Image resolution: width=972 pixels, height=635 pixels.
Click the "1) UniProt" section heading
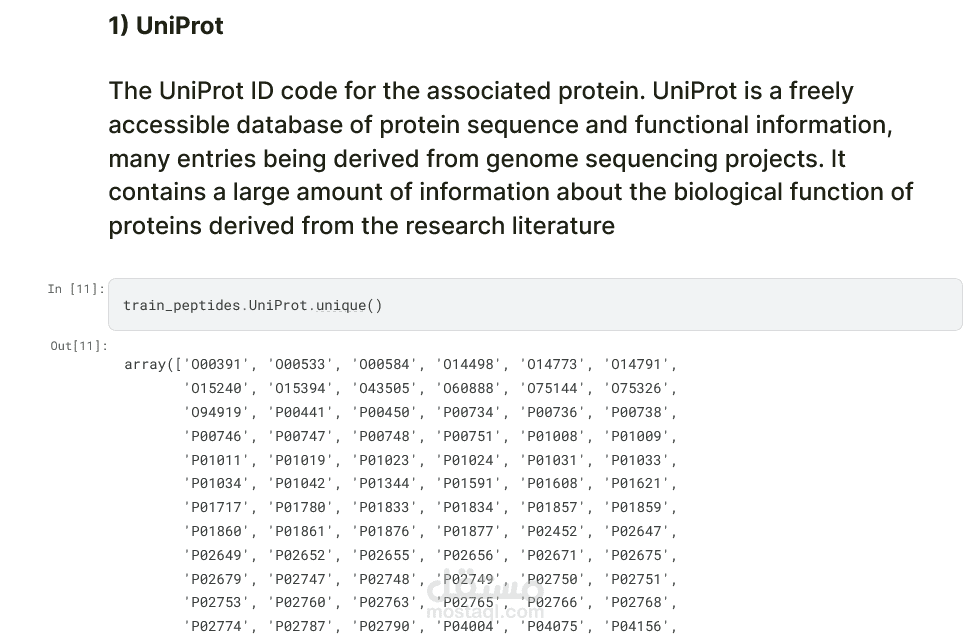[x=166, y=27]
